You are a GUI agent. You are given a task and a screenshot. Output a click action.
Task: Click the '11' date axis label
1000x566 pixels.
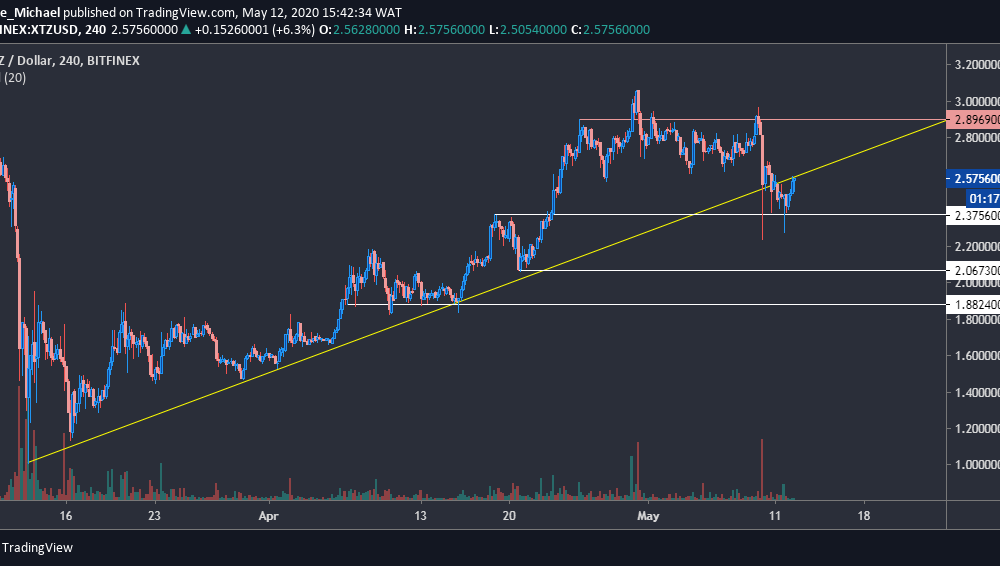[x=775, y=516]
